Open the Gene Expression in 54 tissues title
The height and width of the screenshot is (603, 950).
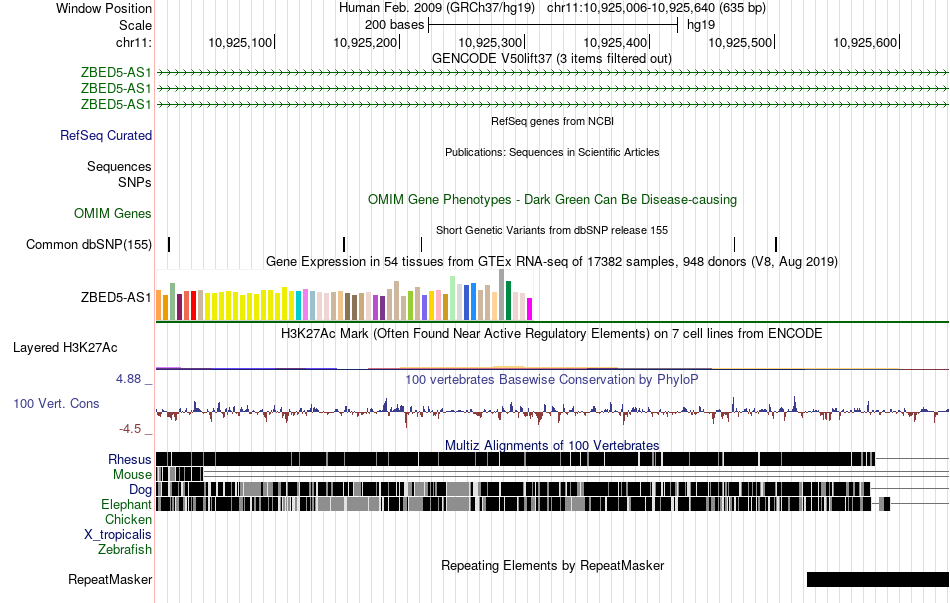(x=552, y=262)
